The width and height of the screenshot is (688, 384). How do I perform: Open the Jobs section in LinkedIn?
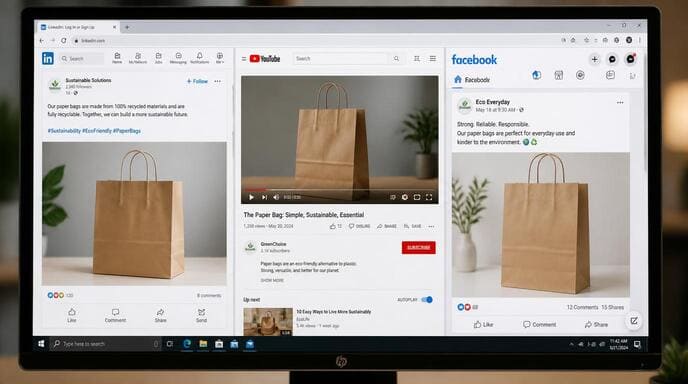[x=158, y=58]
